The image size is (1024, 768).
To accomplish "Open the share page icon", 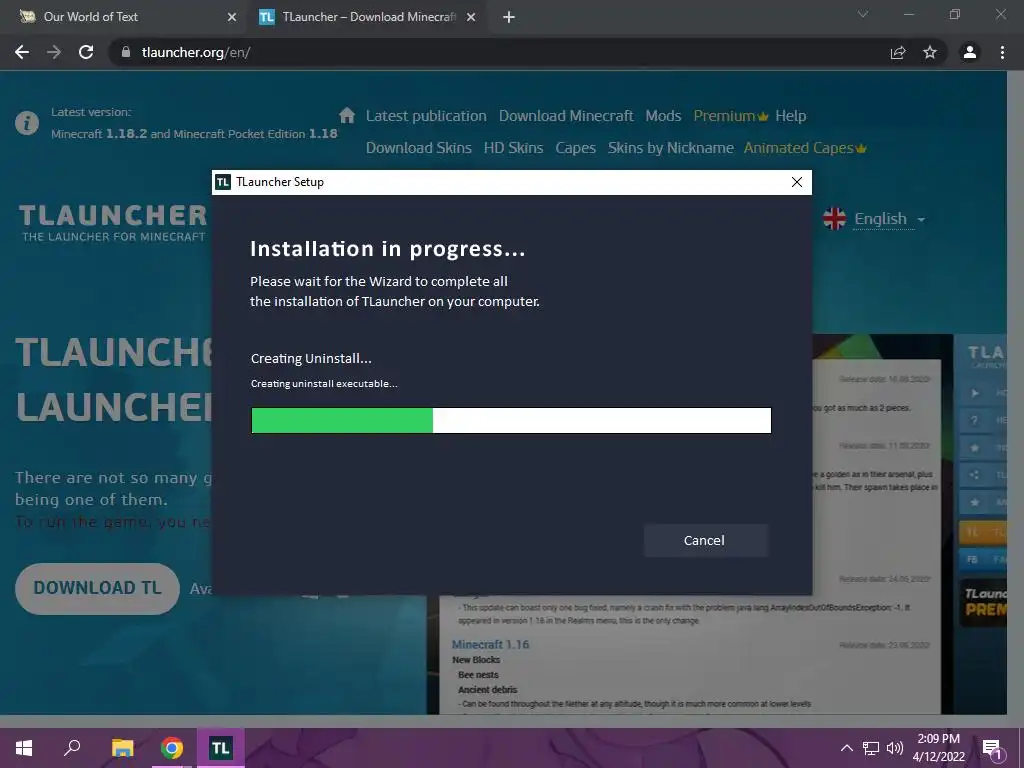I will click(898, 52).
